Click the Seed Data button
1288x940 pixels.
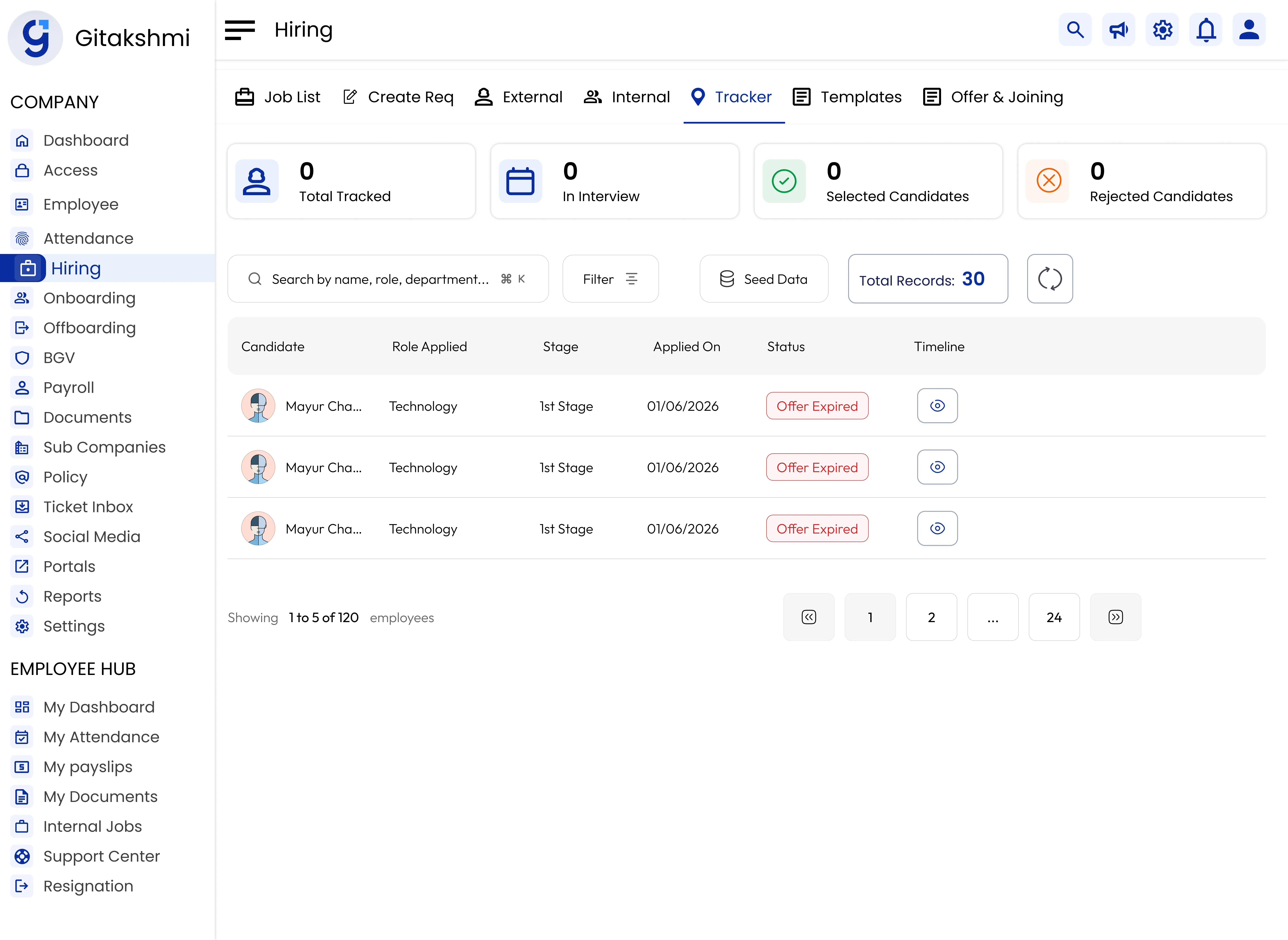pyautogui.click(x=764, y=279)
